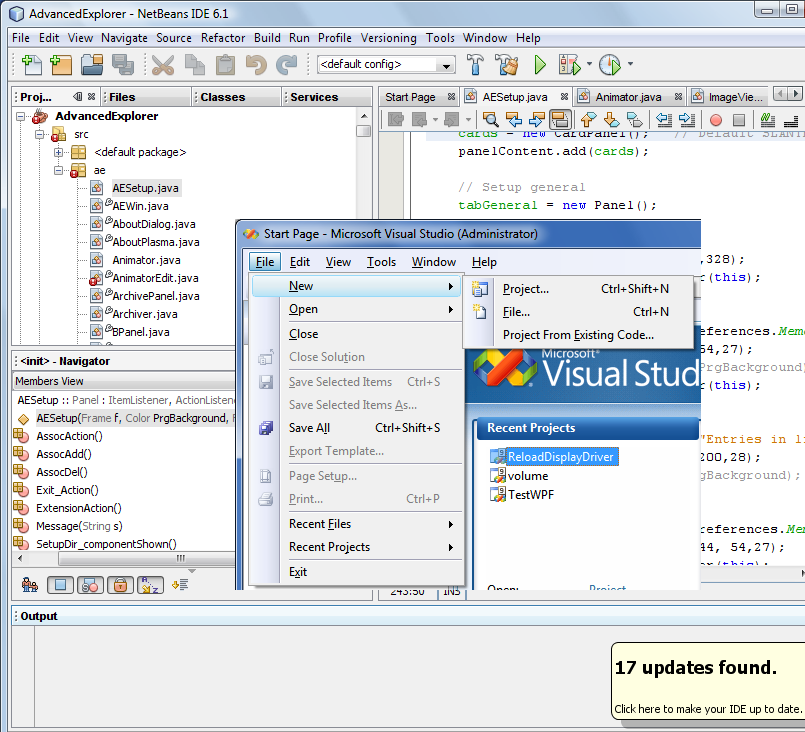Toggle Show Inherited Members in Navigator
This screenshot has width=805, height=732.
point(30,585)
